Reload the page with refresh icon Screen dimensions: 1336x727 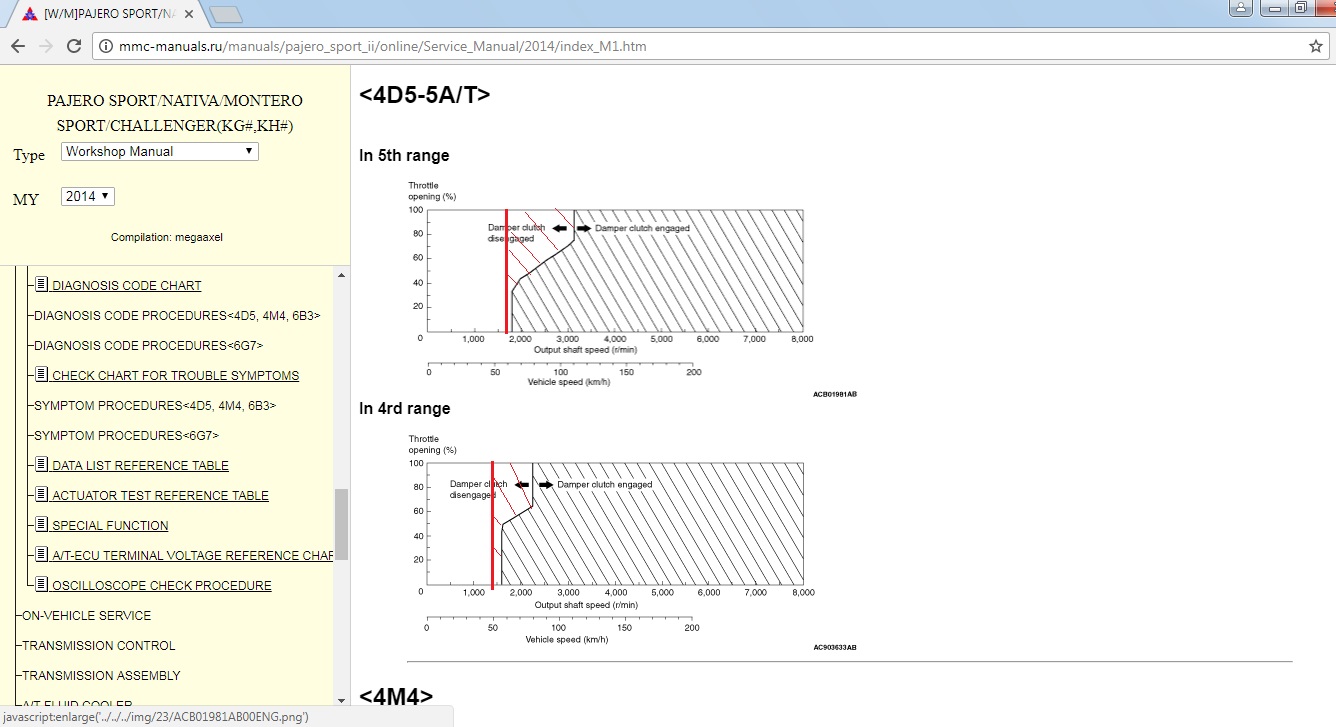(x=73, y=46)
